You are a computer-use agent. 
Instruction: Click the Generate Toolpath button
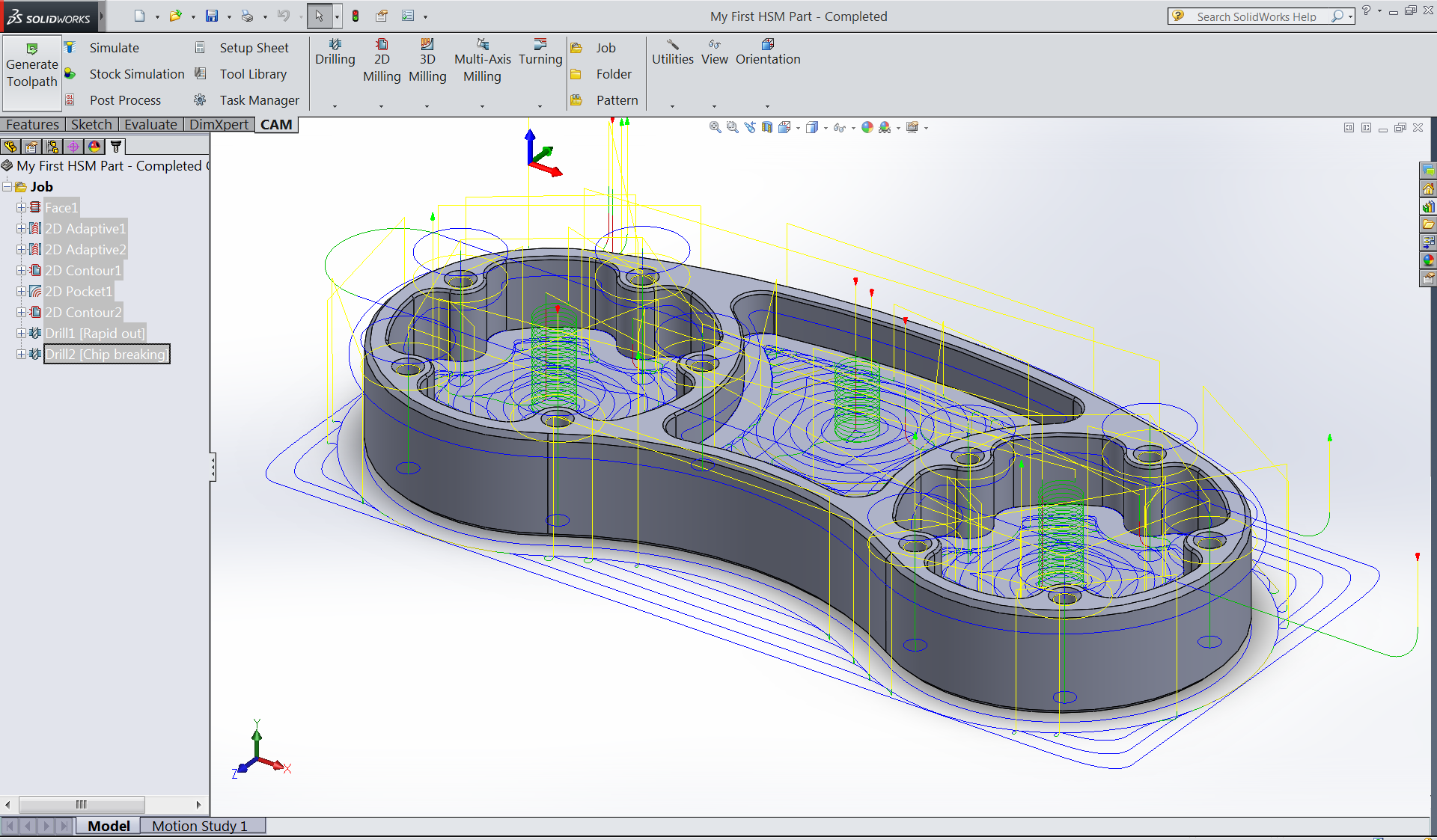coord(31,66)
